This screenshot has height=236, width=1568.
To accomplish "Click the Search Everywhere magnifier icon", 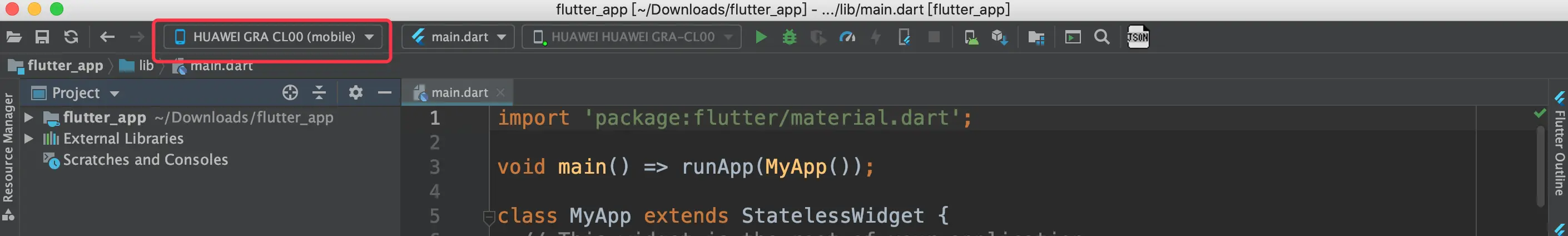I will pos(1101,37).
